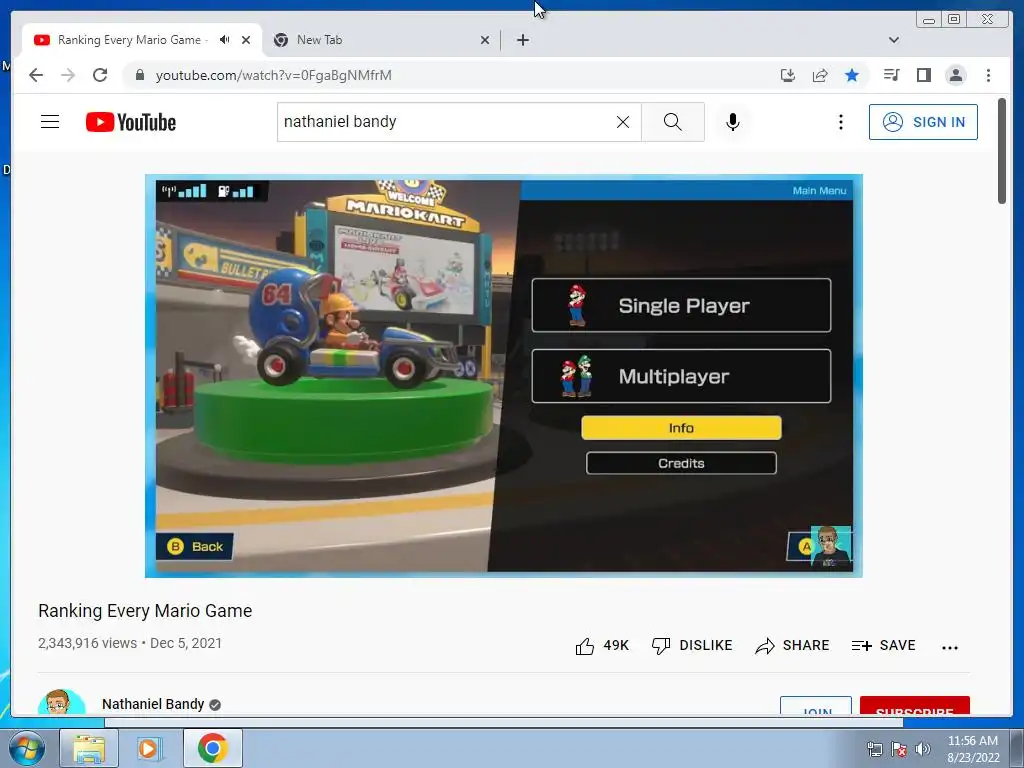Viewport: 1024px width, 768px height.
Task: Click the padlock site info icon
Action: [139, 75]
